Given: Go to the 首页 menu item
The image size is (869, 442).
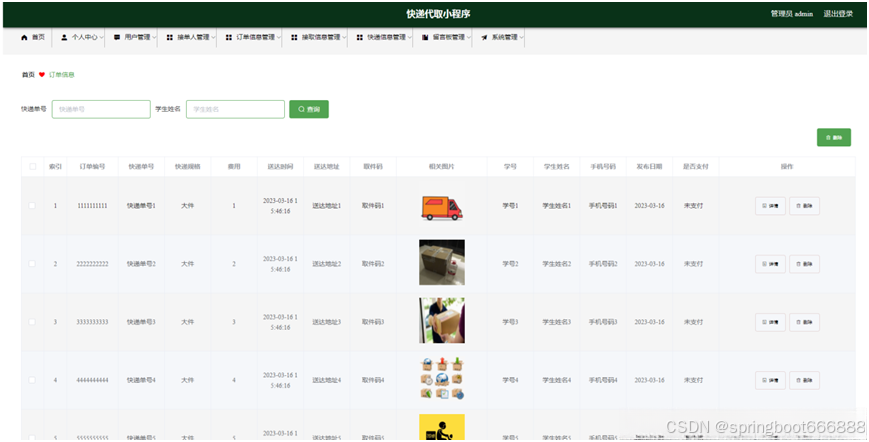Looking at the screenshot, I should 33,37.
